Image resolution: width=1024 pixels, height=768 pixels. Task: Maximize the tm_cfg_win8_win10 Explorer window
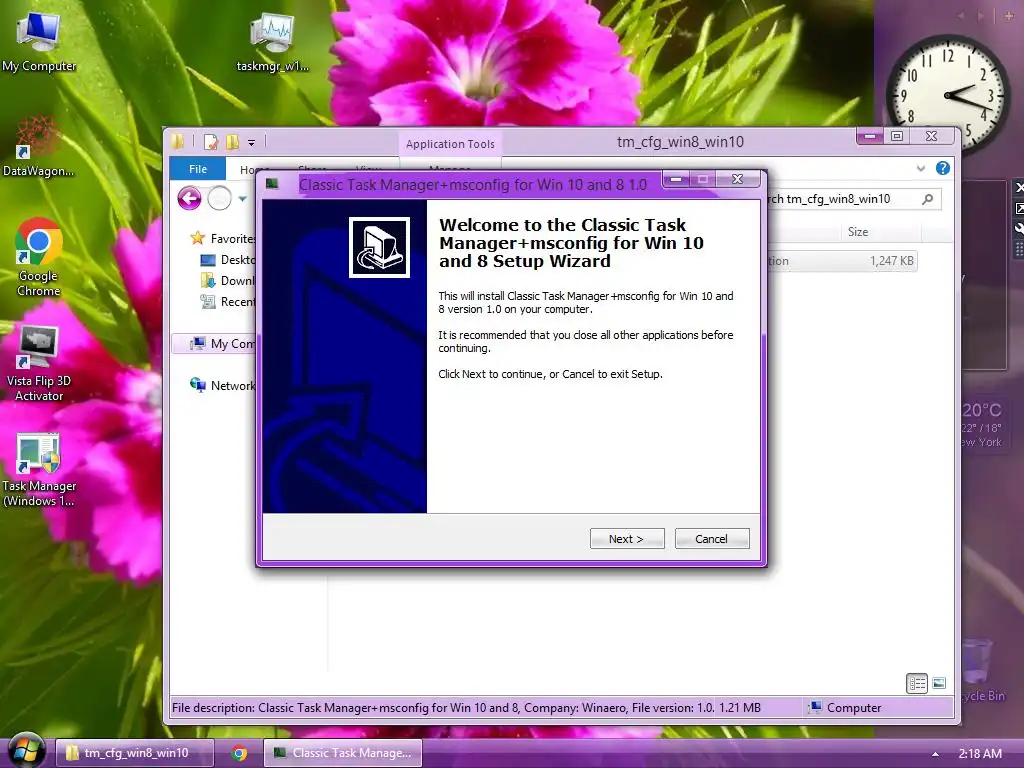point(897,136)
